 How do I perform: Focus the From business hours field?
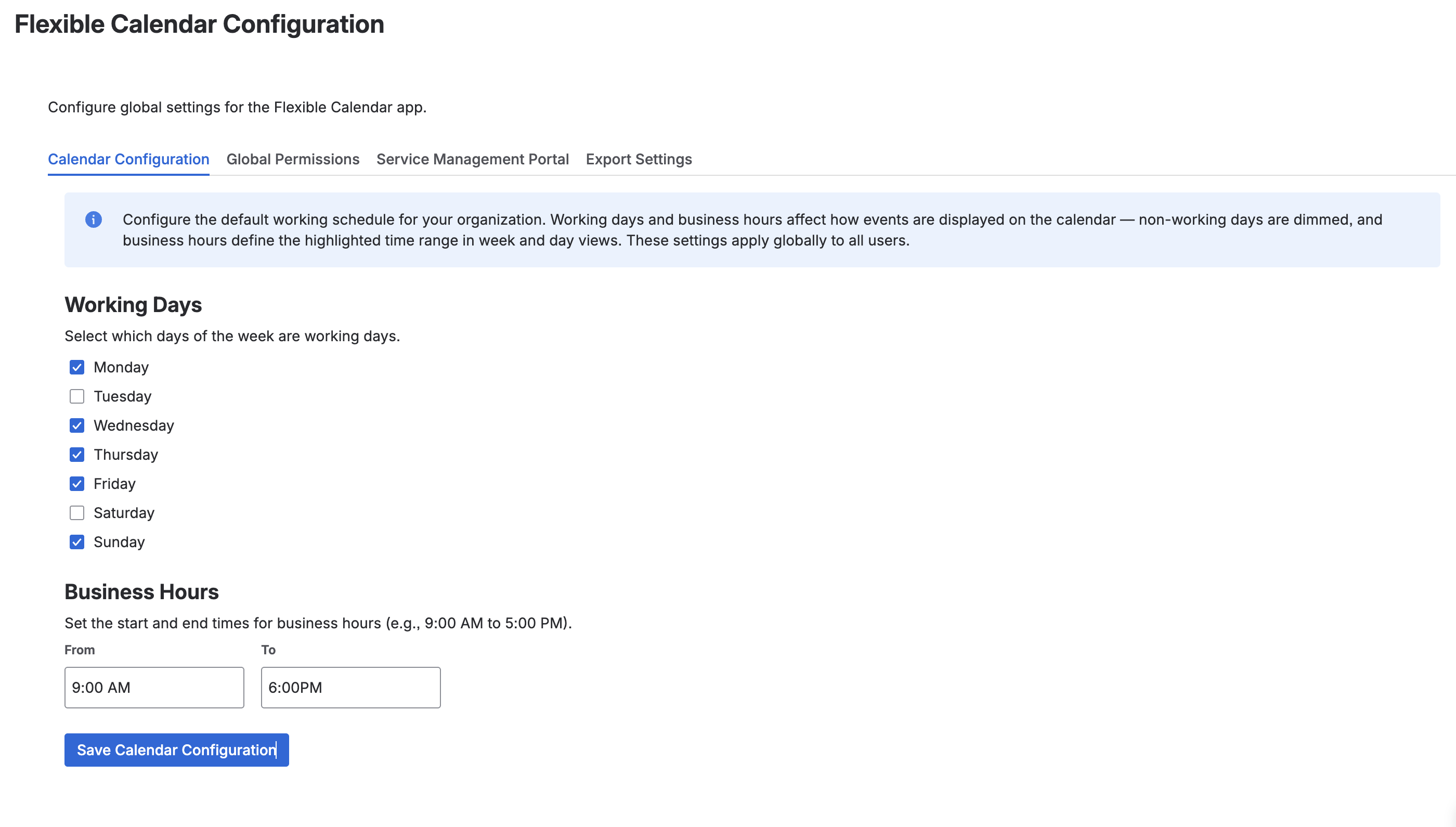point(154,687)
